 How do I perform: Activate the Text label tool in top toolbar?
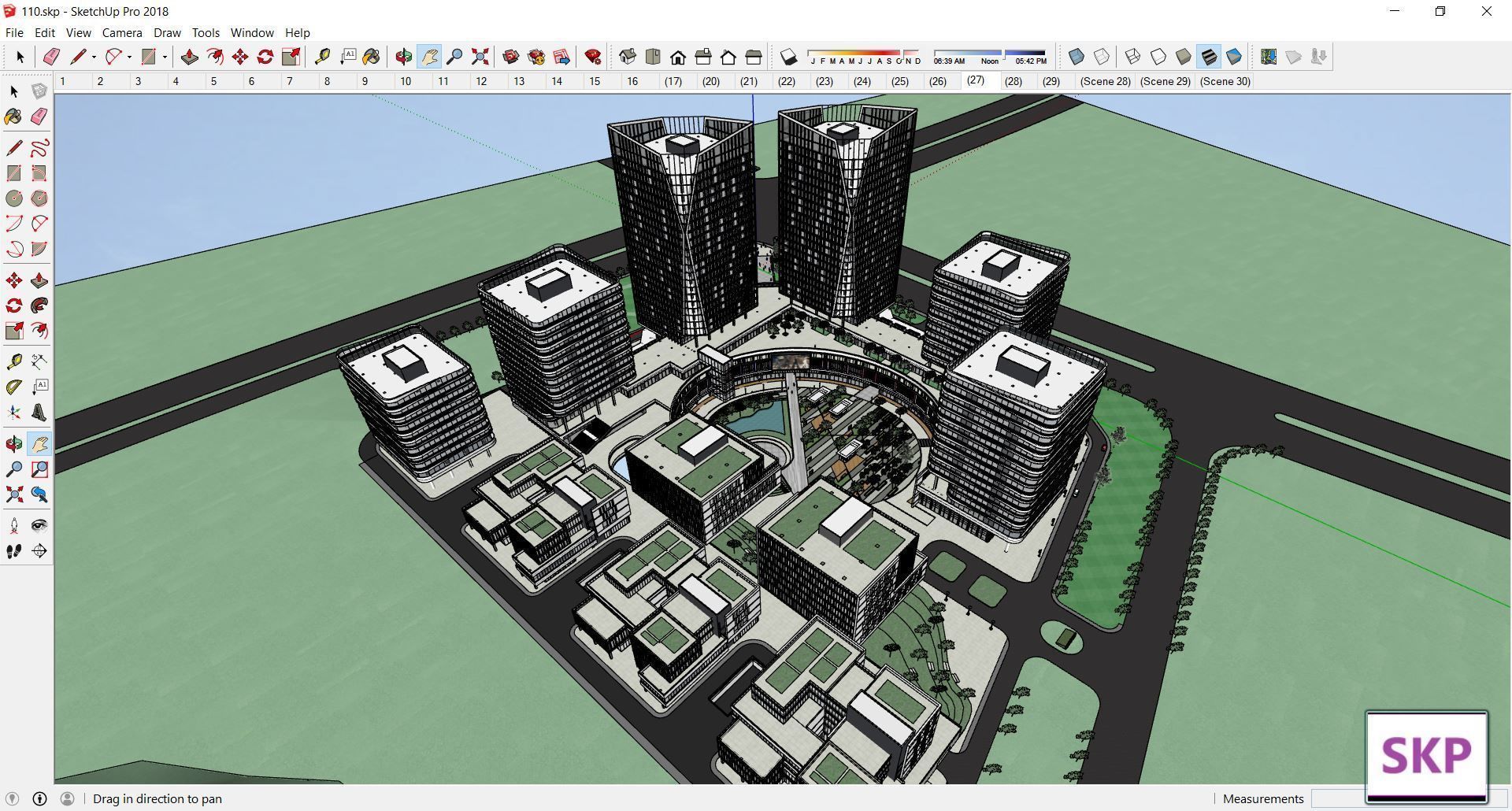coord(347,57)
